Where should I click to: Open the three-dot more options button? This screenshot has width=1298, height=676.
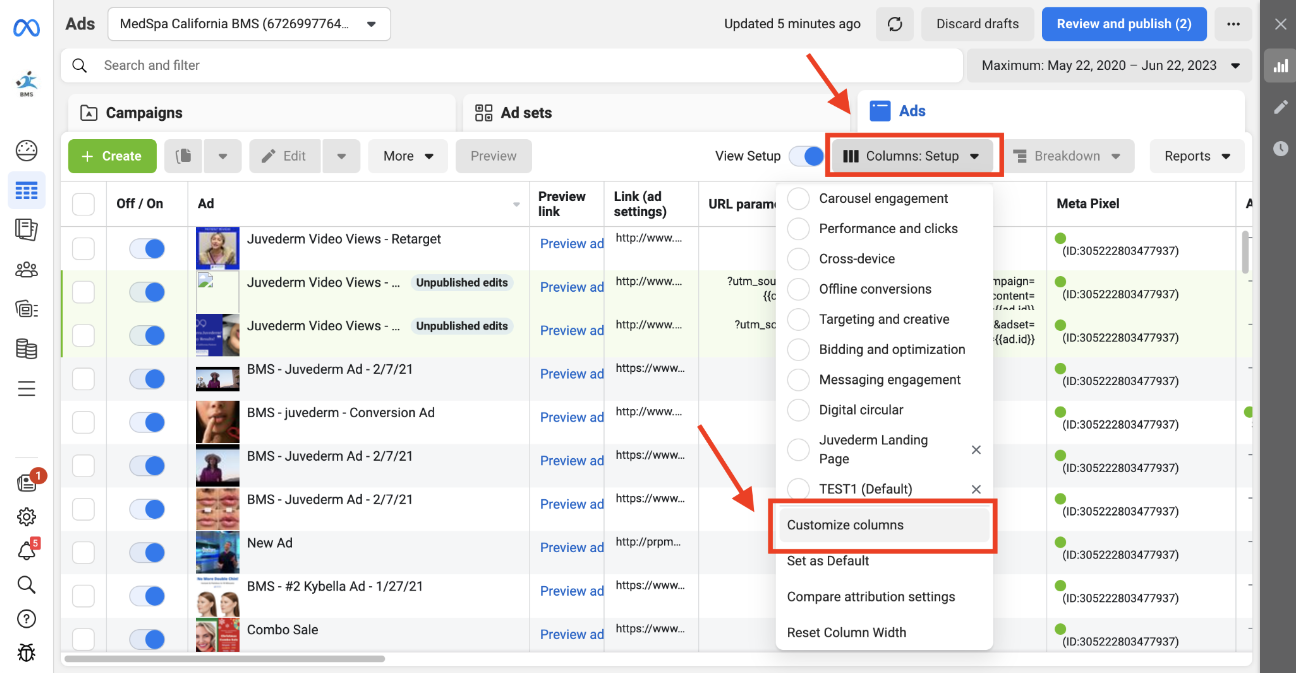[1233, 24]
